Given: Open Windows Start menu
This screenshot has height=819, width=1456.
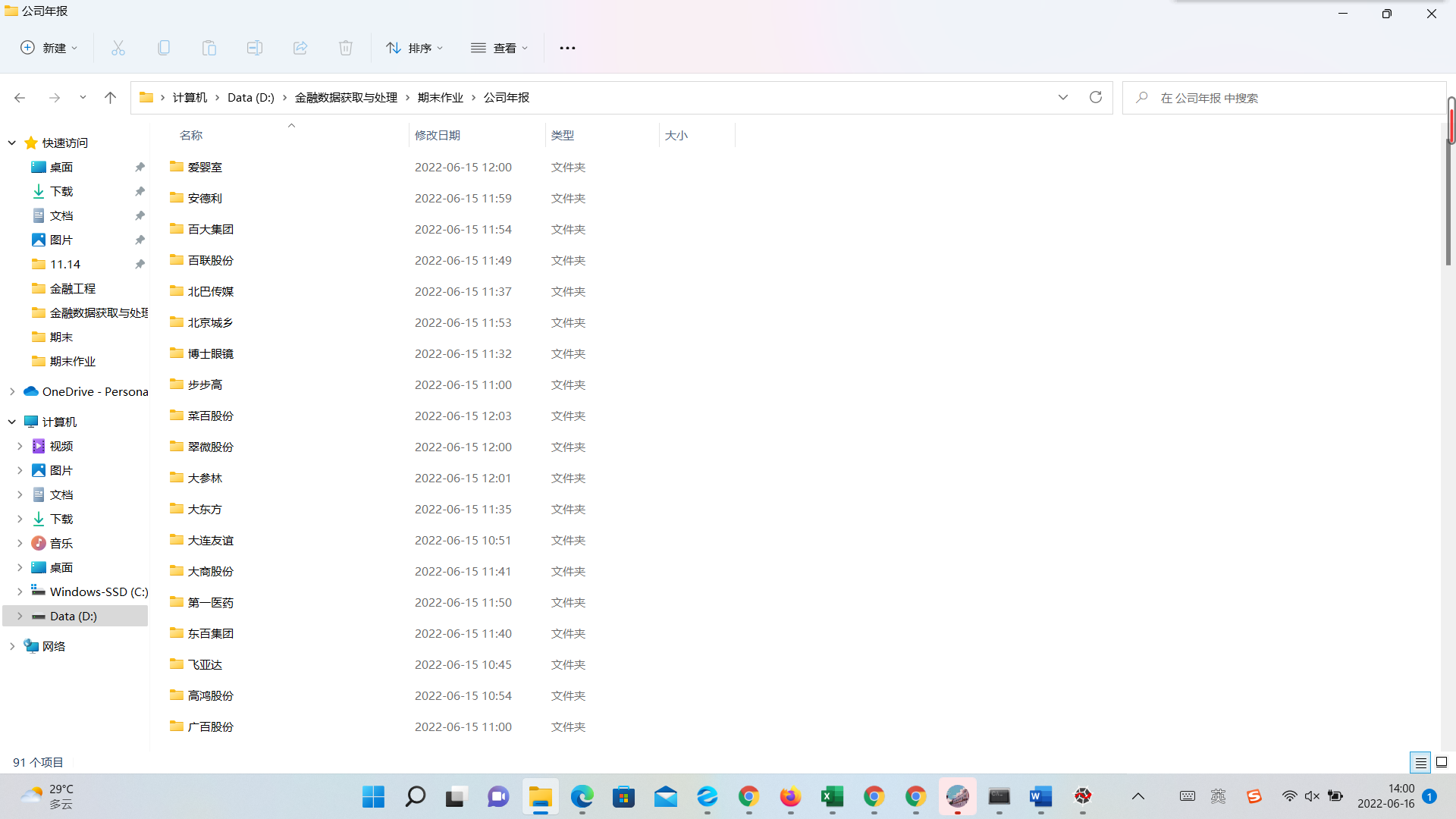Looking at the screenshot, I should pyautogui.click(x=373, y=796).
